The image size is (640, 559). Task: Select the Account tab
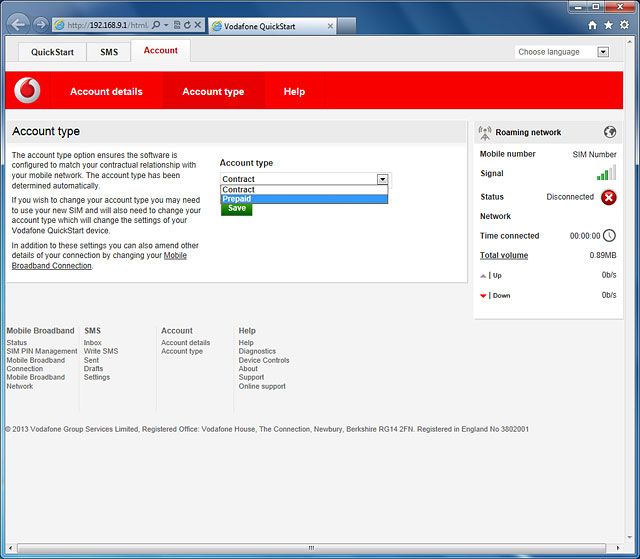pos(160,50)
